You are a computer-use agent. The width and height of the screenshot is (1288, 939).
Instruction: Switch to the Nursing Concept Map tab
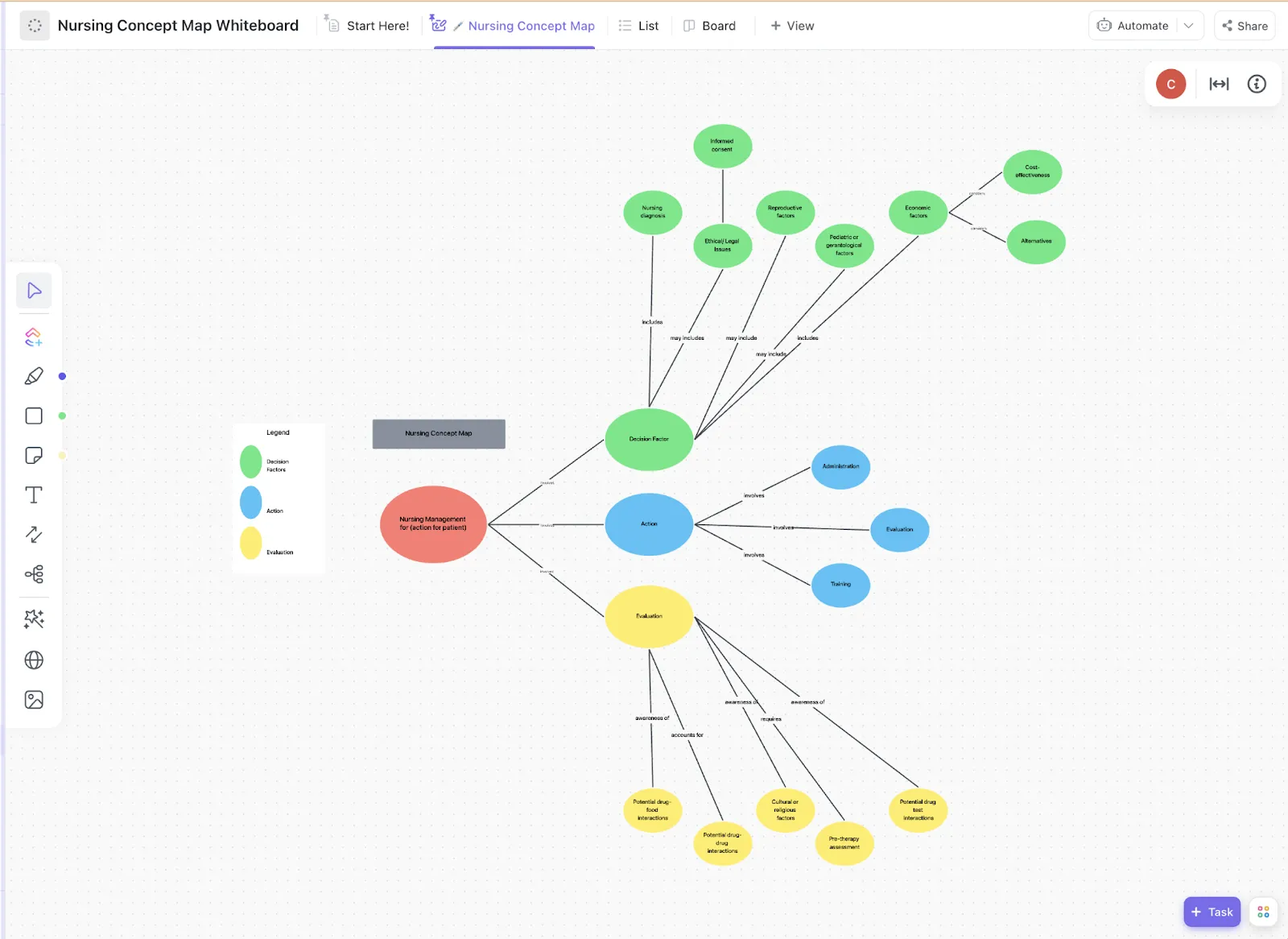tap(514, 26)
